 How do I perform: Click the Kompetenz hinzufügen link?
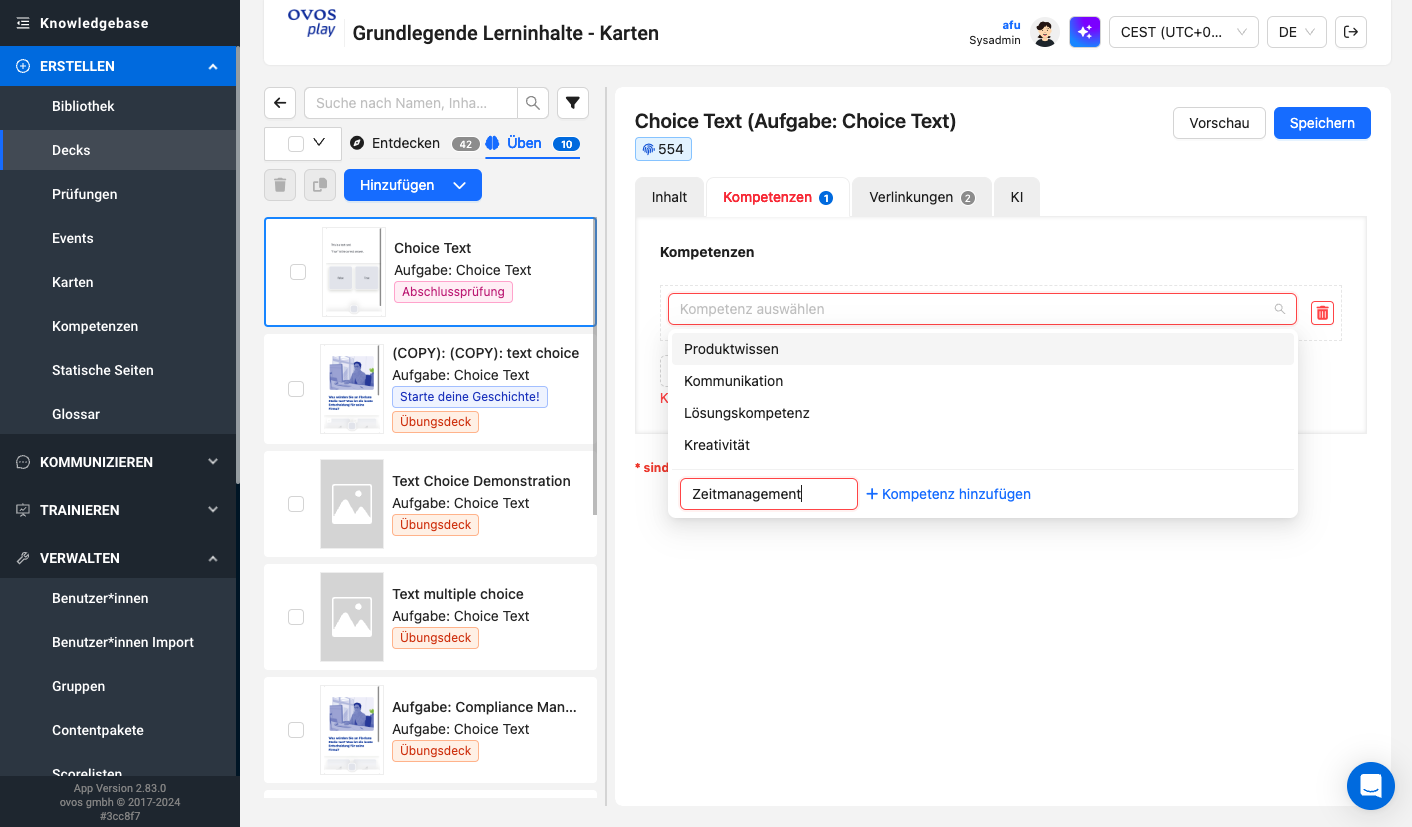point(948,494)
